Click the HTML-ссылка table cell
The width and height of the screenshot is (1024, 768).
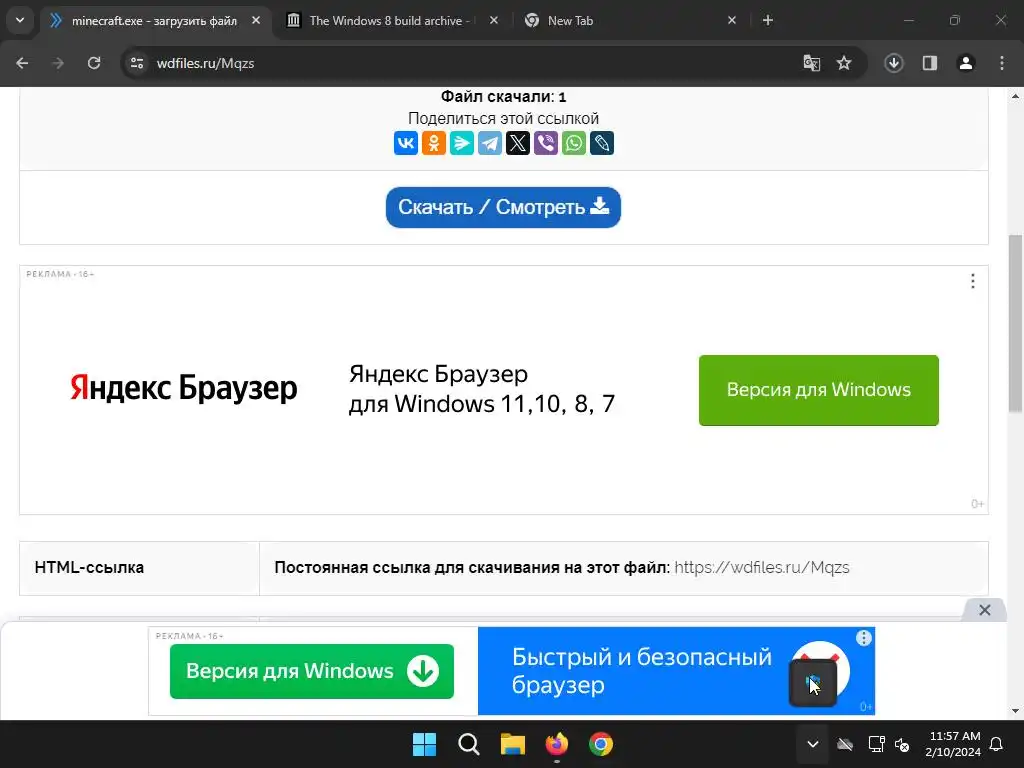(139, 568)
